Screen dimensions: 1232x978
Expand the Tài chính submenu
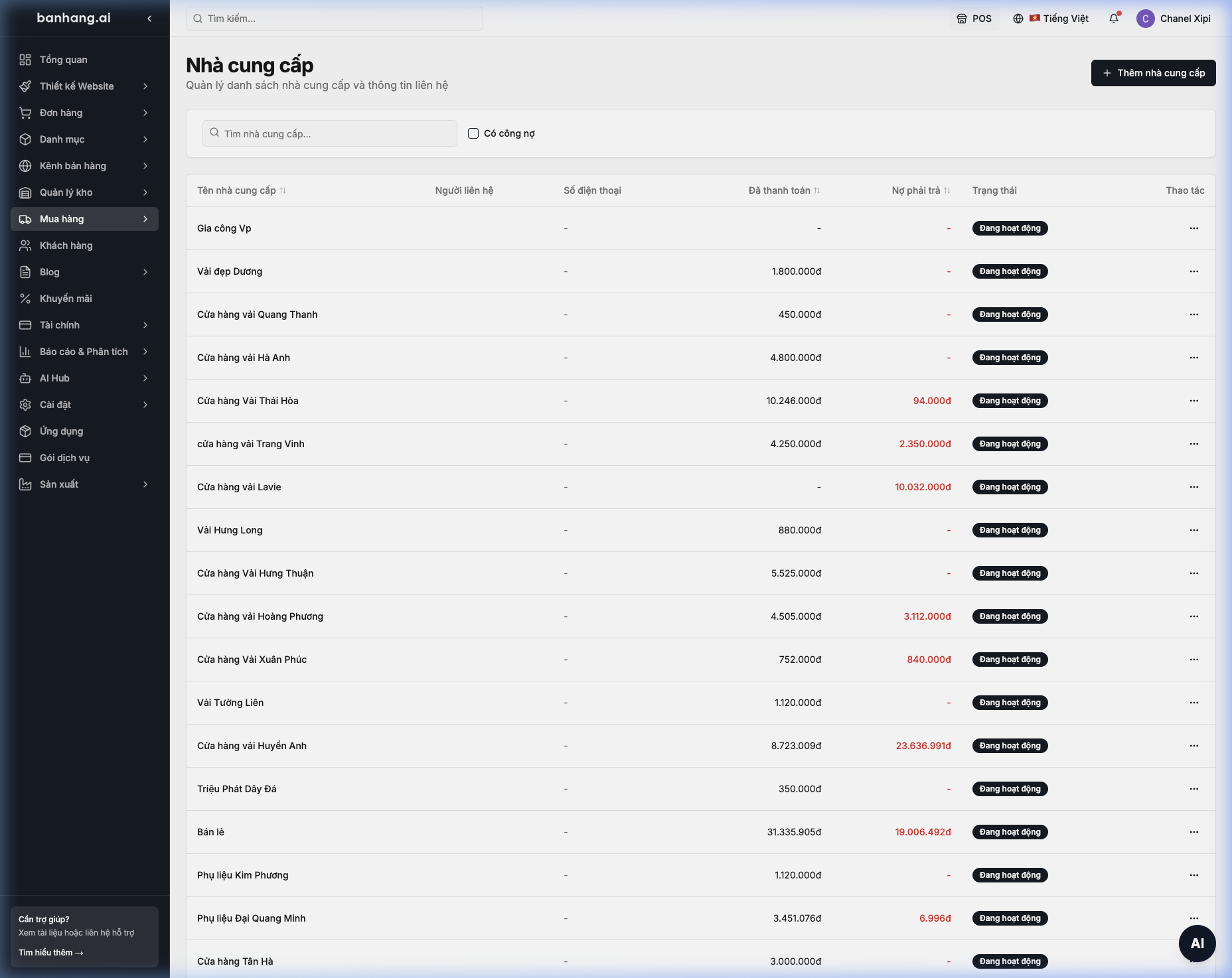[x=84, y=325]
